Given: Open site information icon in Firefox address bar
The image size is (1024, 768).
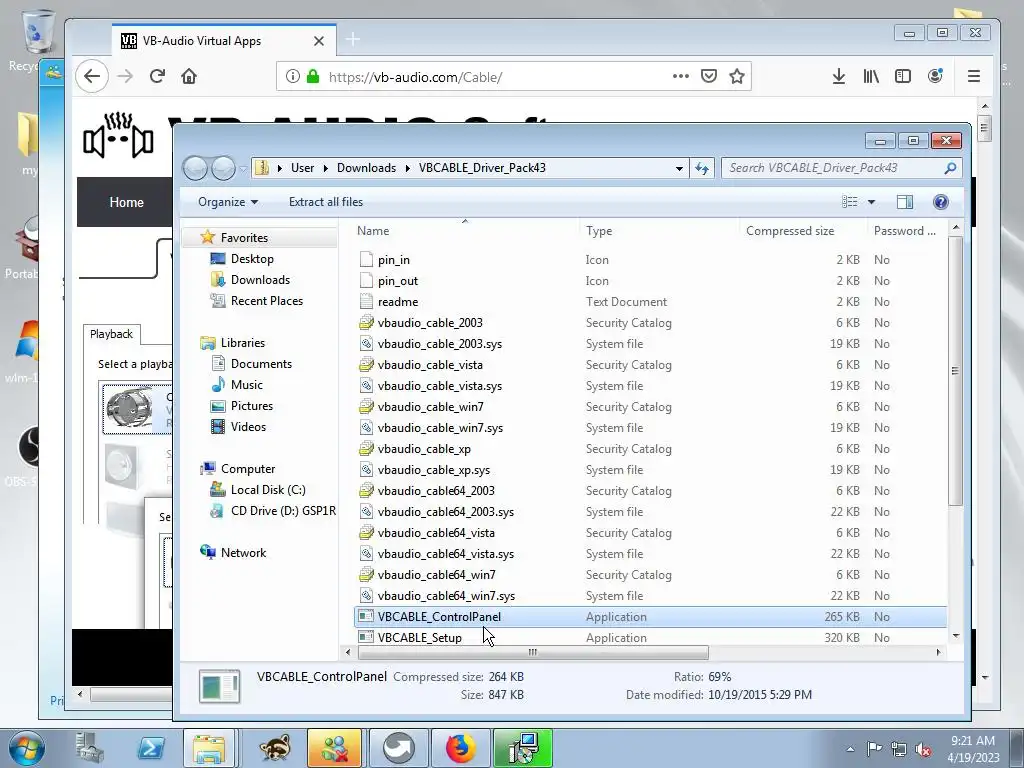Looking at the screenshot, I should click(x=293, y=76).
